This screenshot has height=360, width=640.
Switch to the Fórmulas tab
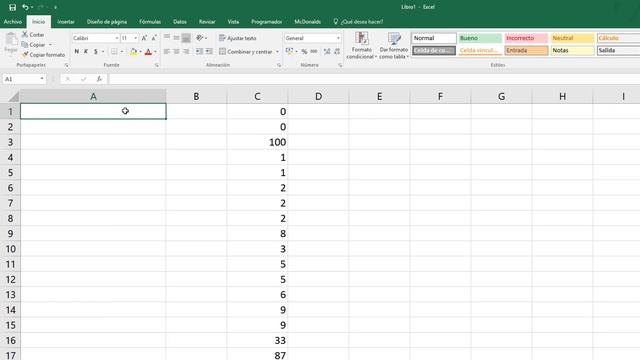150,22
